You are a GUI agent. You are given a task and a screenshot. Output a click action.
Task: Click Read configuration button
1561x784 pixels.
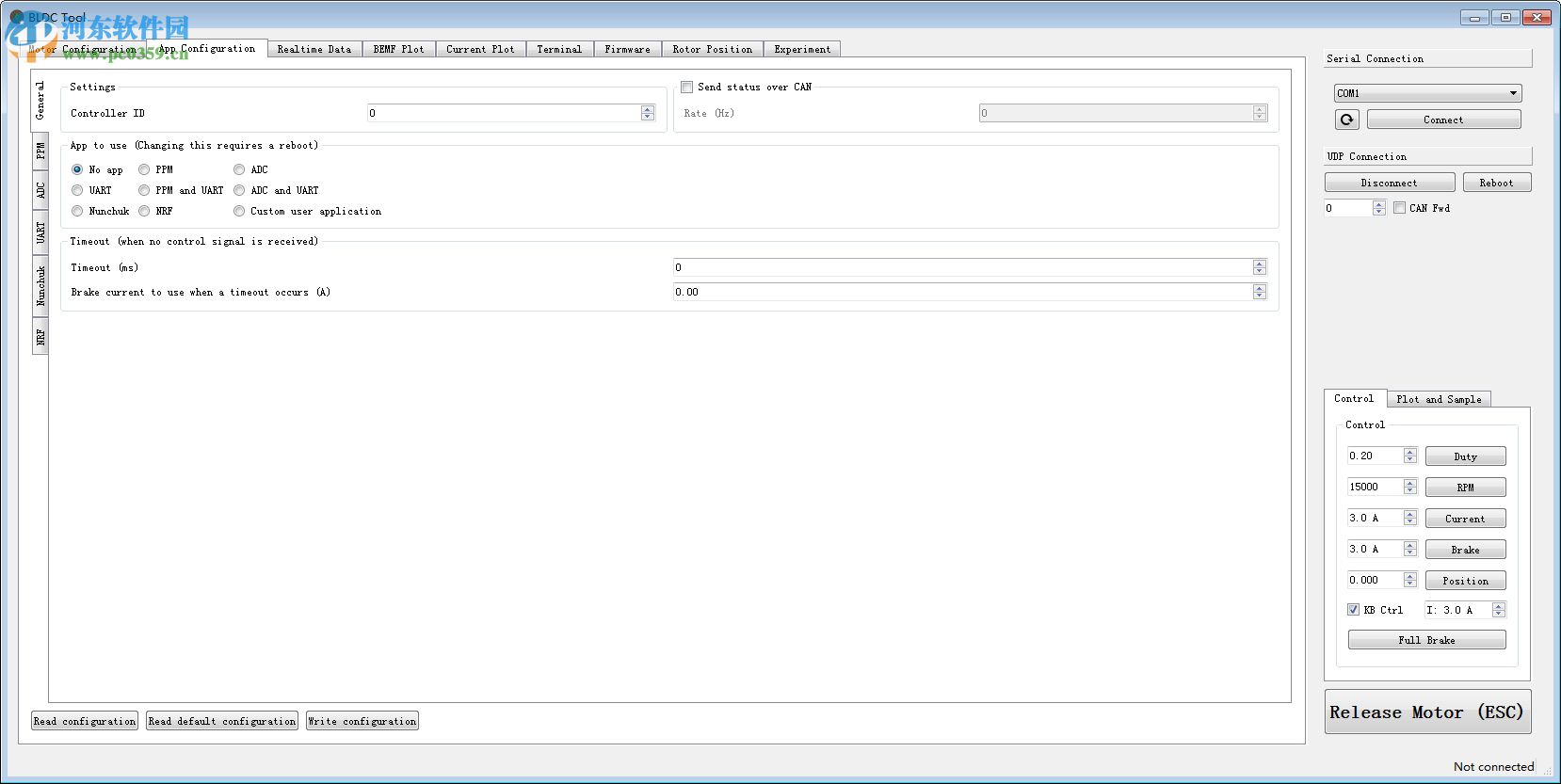(x=85, y=721)
